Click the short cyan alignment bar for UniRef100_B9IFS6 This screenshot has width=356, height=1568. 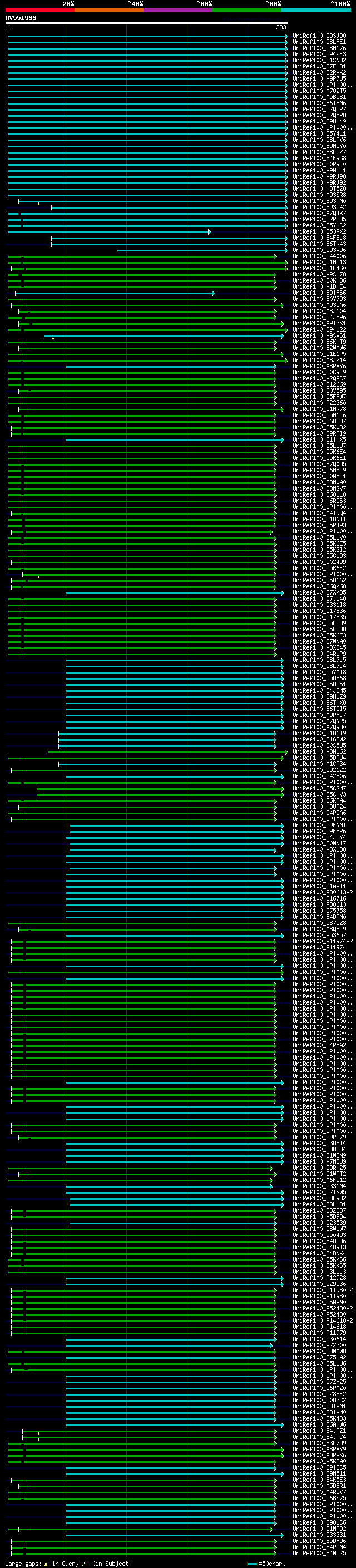tap(115, 293)
